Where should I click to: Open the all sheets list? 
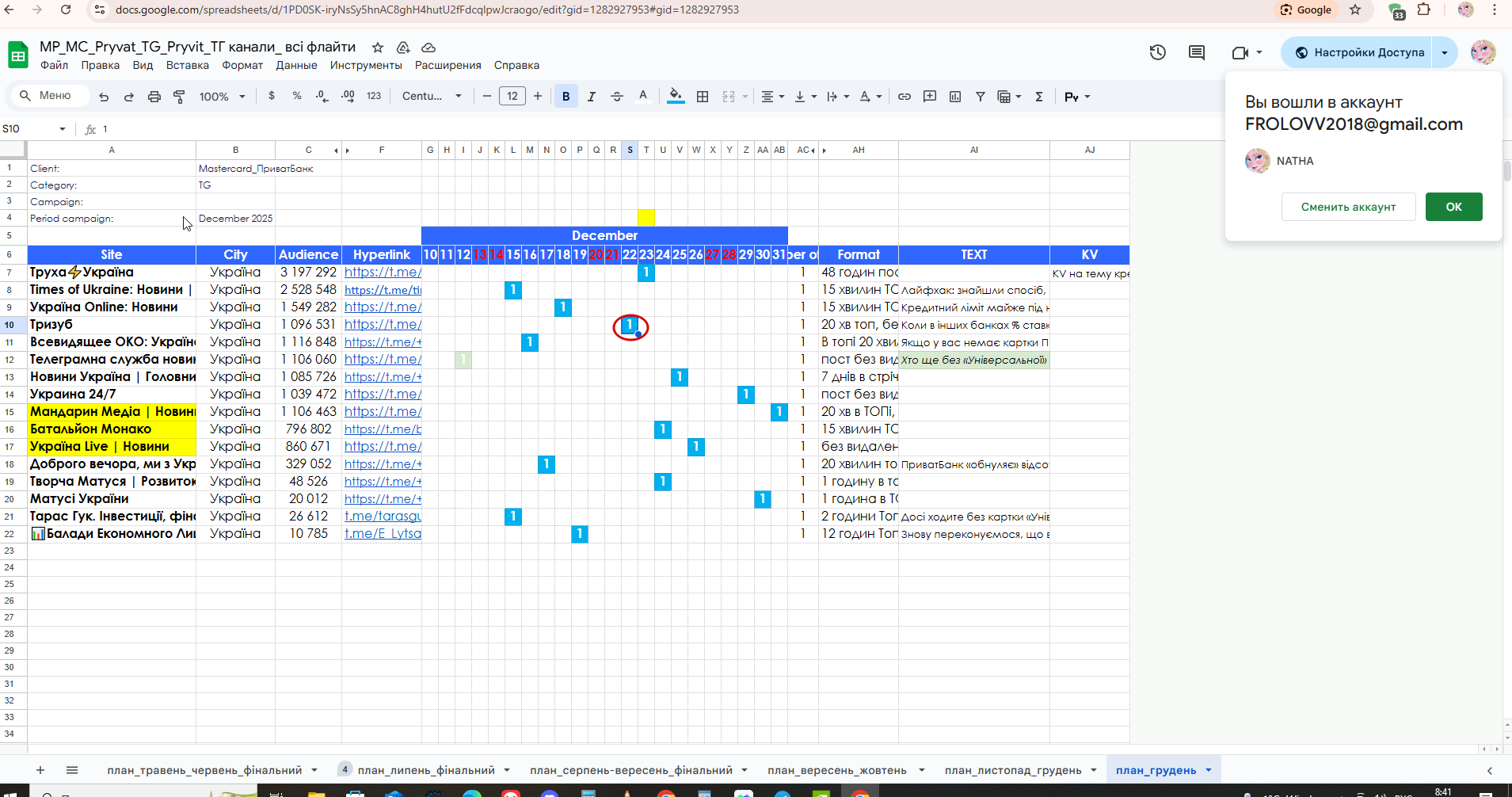point(72,770)
